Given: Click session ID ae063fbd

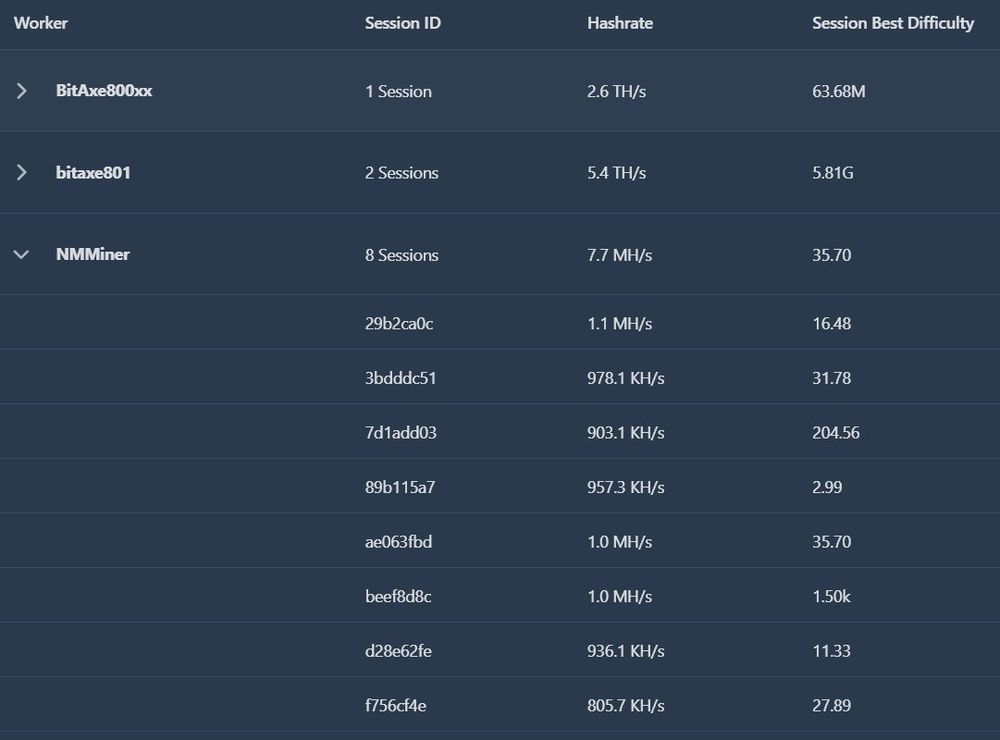Looking at the screenshot, I should click(399, 542).
